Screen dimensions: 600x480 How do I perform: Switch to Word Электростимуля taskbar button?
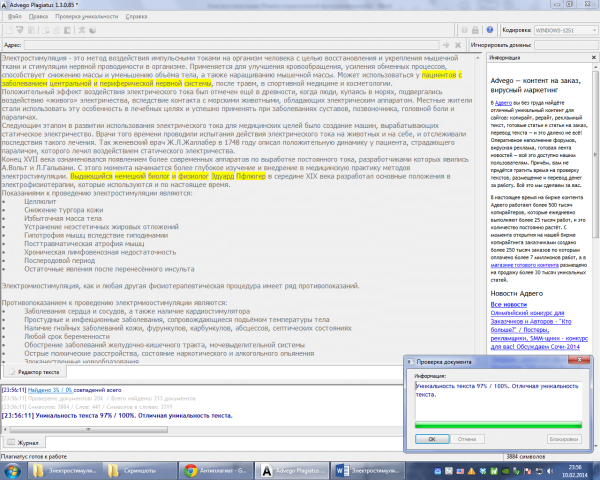pos(368,471)
